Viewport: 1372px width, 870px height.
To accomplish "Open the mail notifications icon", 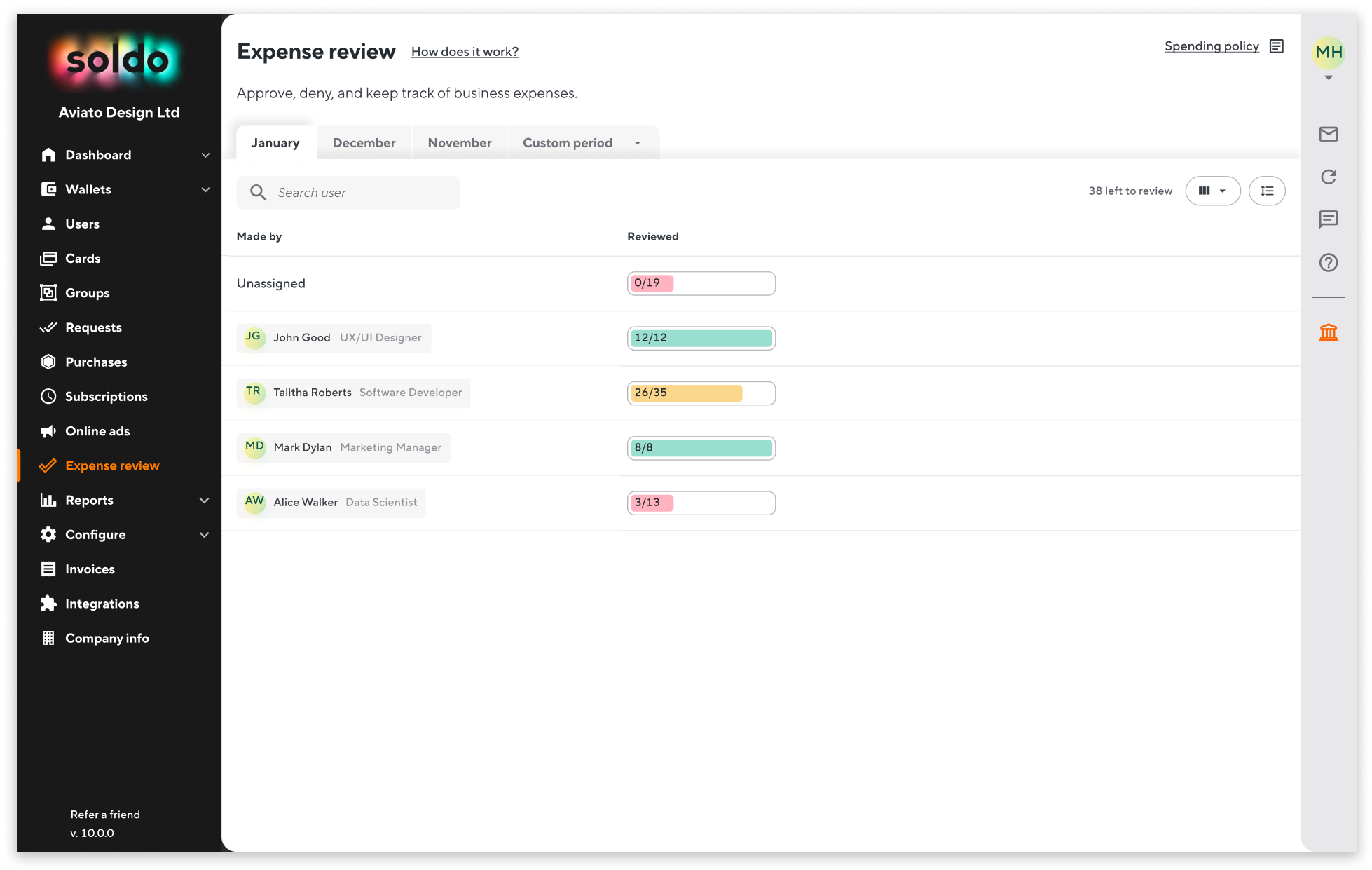I will pyautogui.click(x=1329, y=134).
